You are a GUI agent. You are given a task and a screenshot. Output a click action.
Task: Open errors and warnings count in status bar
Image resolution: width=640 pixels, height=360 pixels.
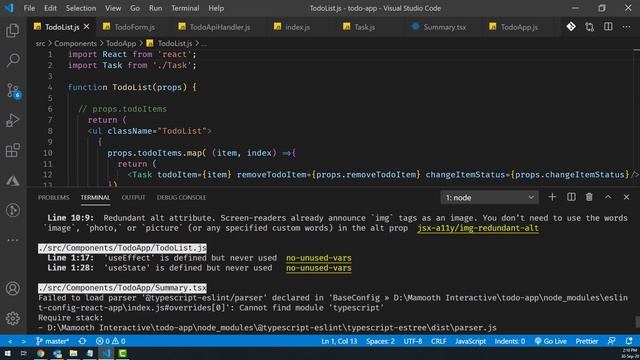tap(111, 341)
